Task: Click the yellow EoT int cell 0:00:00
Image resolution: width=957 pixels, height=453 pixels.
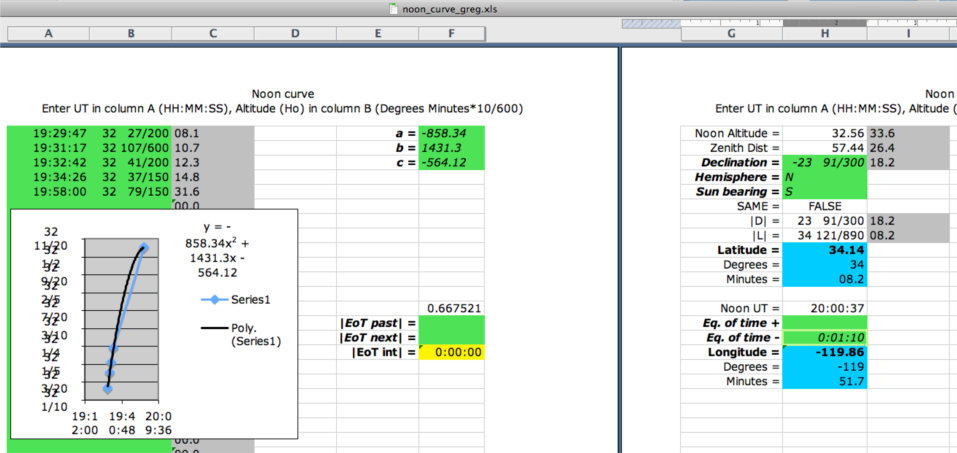Action: 452,352
